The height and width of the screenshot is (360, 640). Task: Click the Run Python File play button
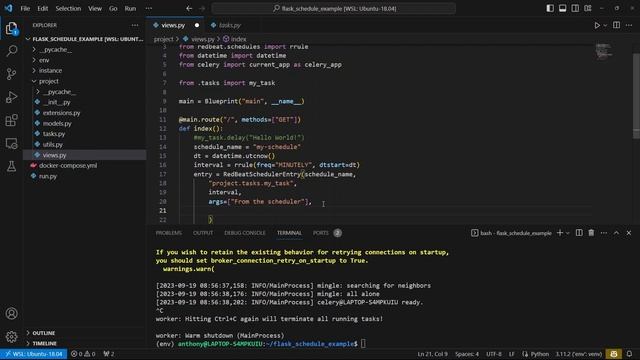tap(597, 25)
